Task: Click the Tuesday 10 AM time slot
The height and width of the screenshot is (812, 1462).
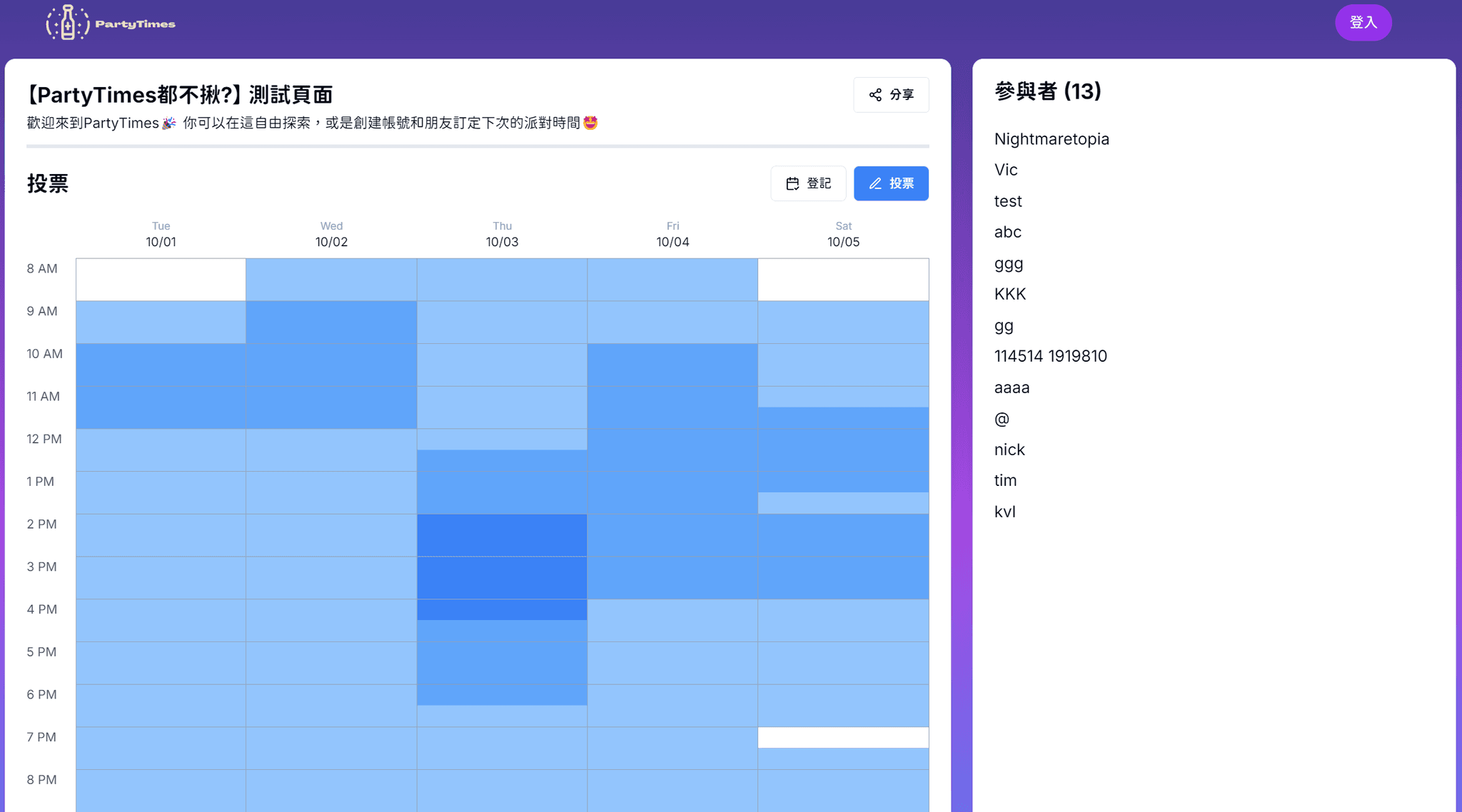Action: (x=161, y=365)
